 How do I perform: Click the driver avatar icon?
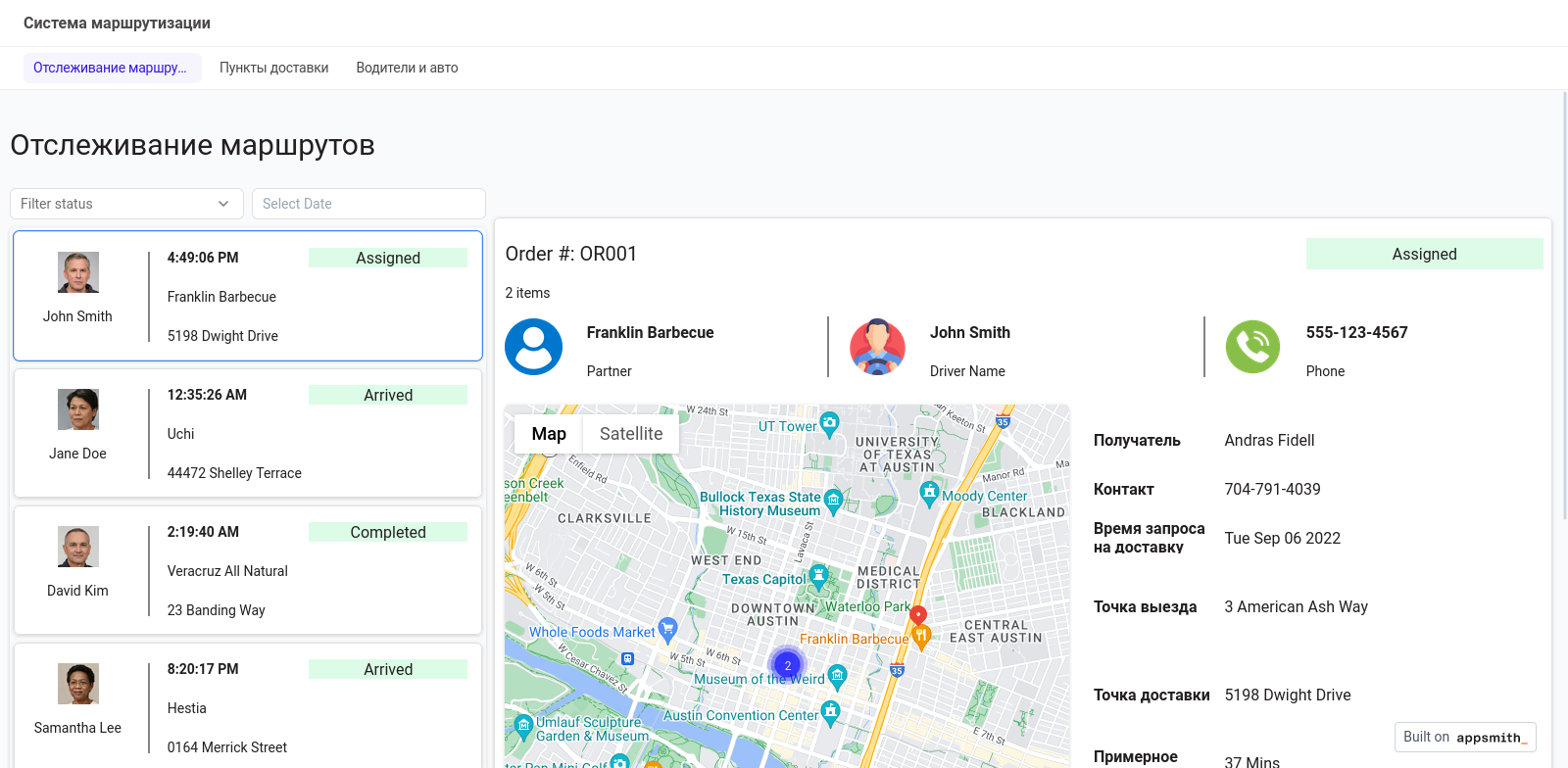coord(876,347)
